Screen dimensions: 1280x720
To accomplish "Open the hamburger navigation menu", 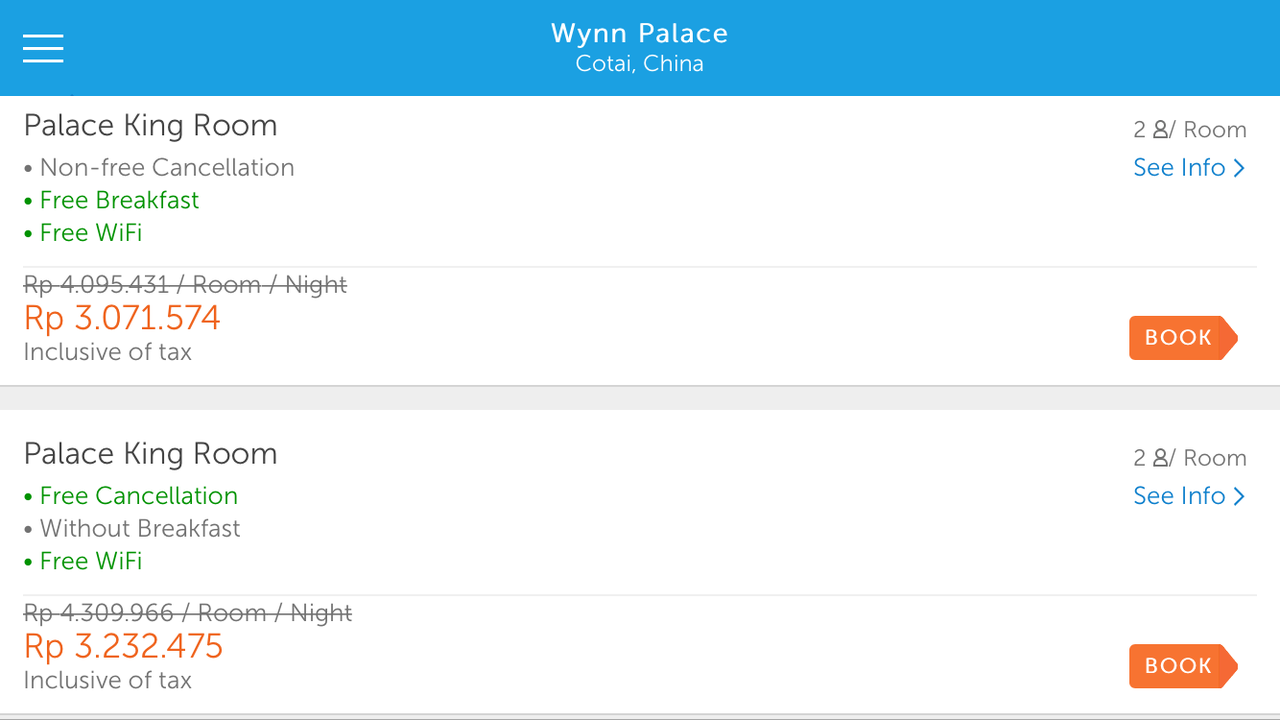I will (43, 48).
